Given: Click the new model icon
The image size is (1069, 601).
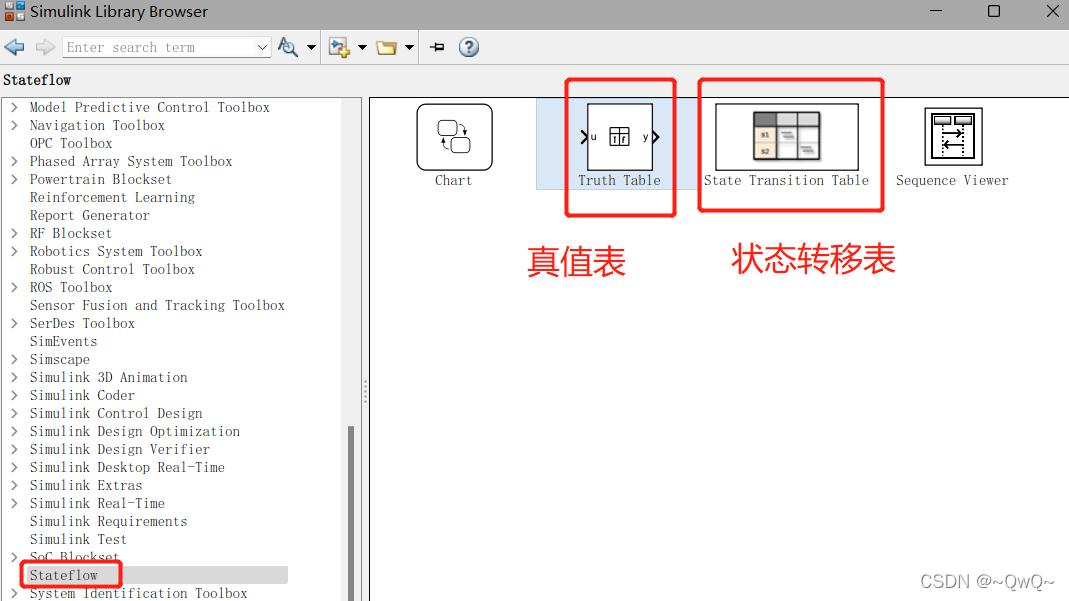Looking at the screenshot, I should tap(339, 47).
